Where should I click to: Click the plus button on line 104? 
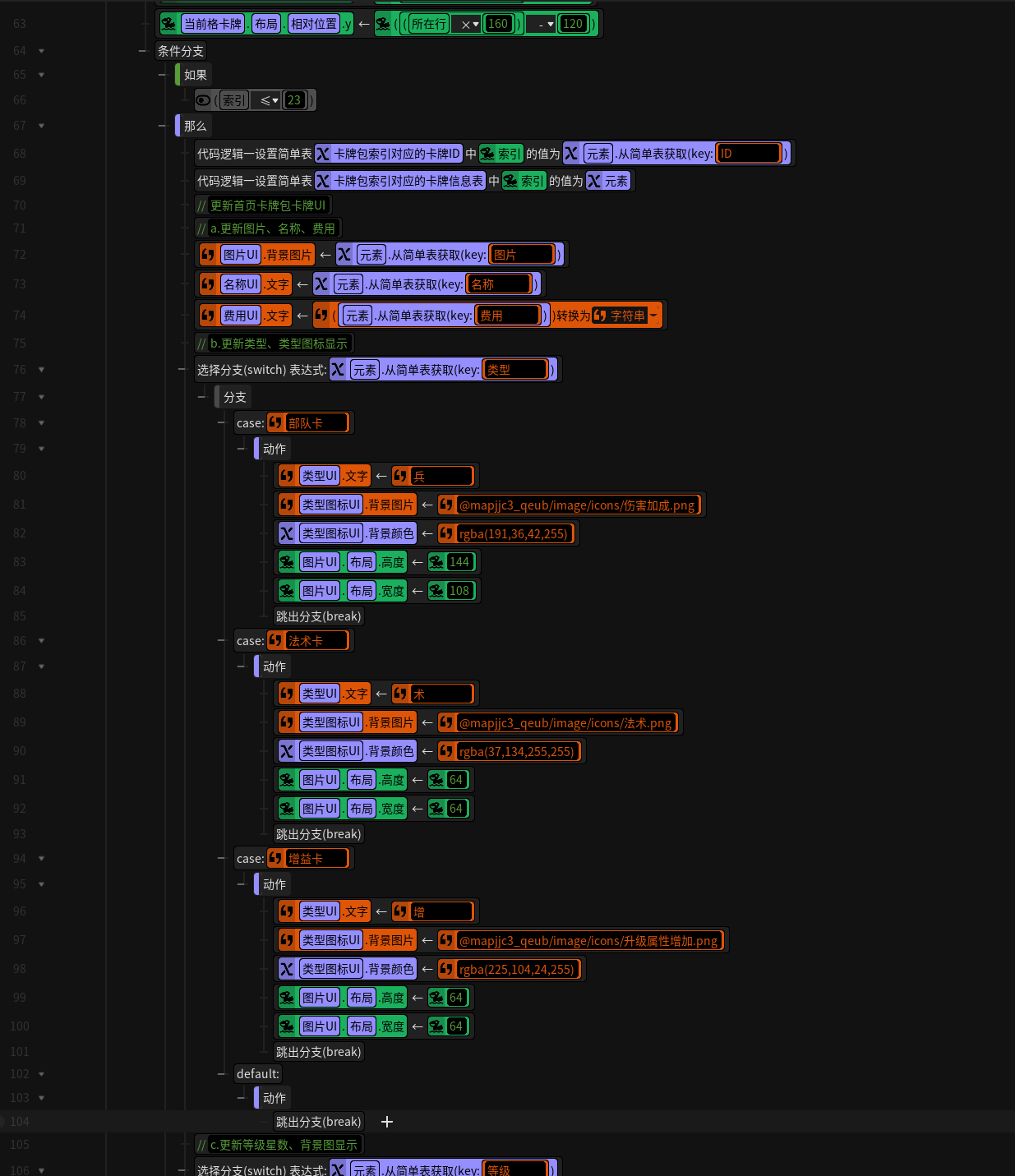(x=387, y=1122)
